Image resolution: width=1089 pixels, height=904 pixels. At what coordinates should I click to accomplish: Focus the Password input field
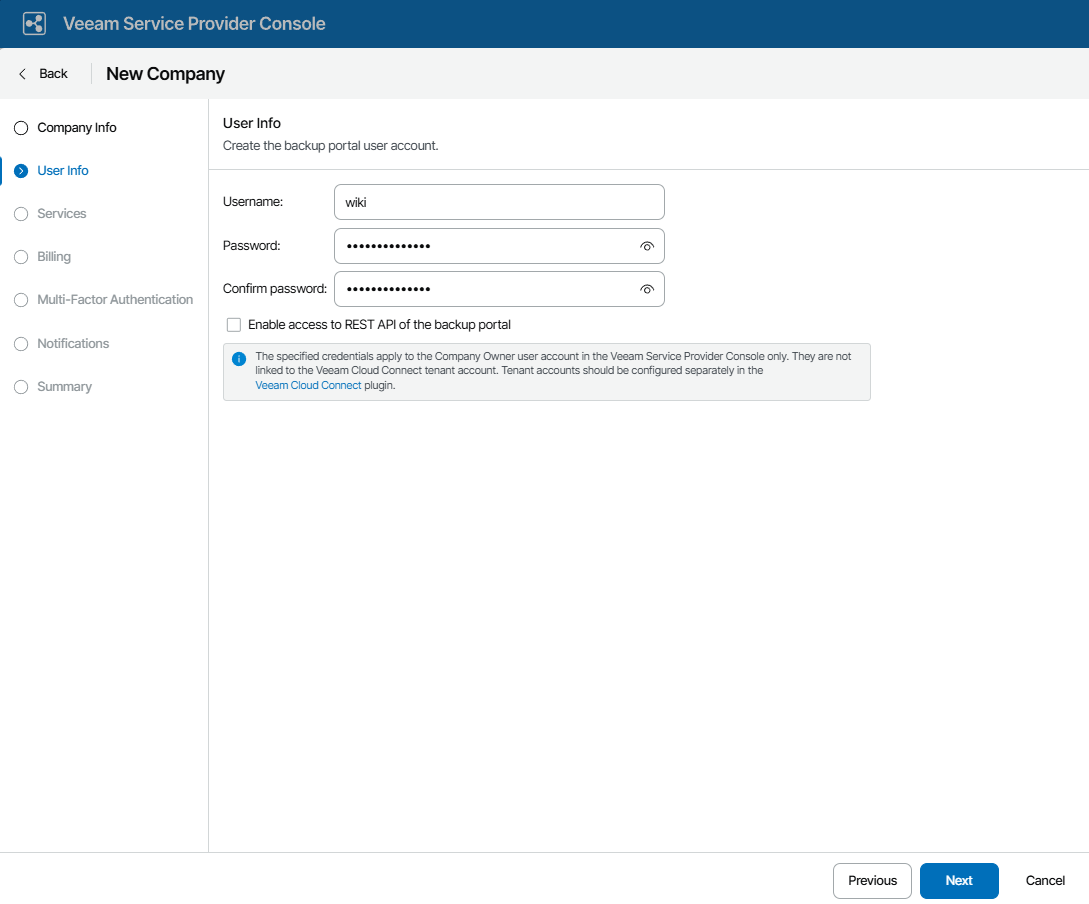485,246
